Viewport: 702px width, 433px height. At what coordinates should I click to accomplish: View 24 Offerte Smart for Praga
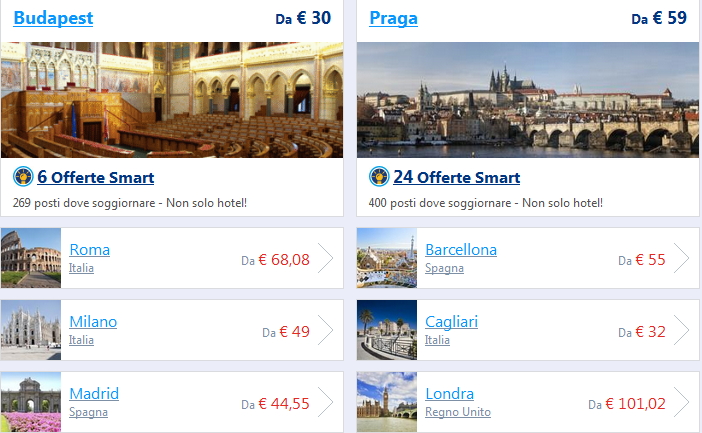tap(457, 178)
